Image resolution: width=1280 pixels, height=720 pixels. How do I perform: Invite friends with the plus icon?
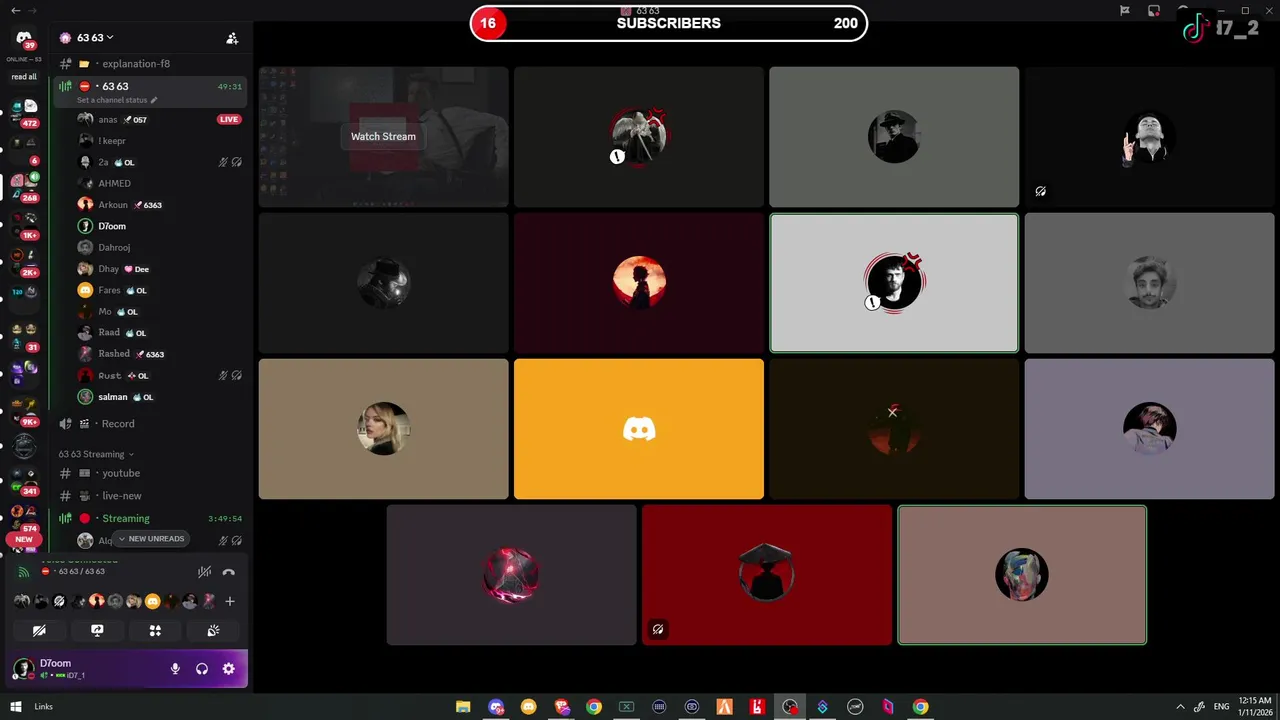[230, 601]
